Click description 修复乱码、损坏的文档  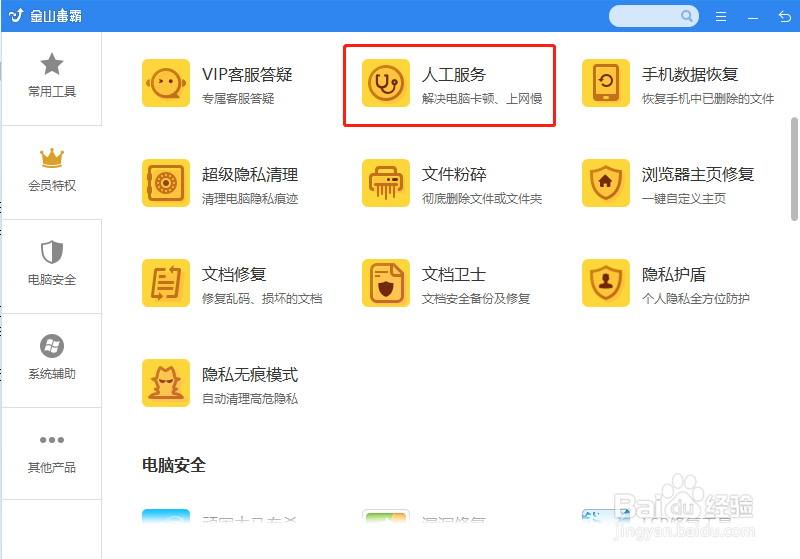[262, 298]
